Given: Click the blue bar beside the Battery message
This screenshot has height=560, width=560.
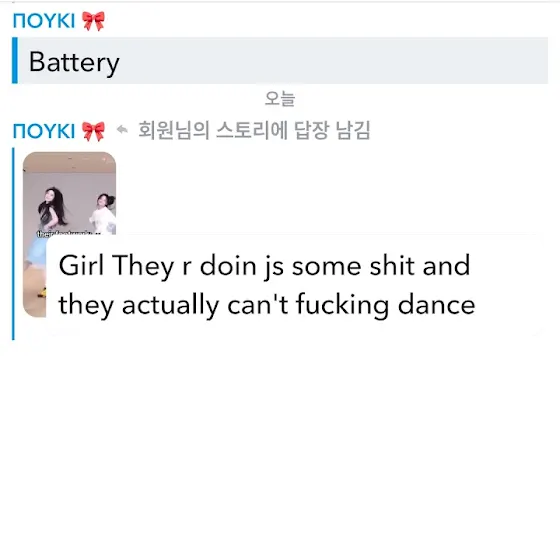Looking at the screenshot, I should [15, 60].
